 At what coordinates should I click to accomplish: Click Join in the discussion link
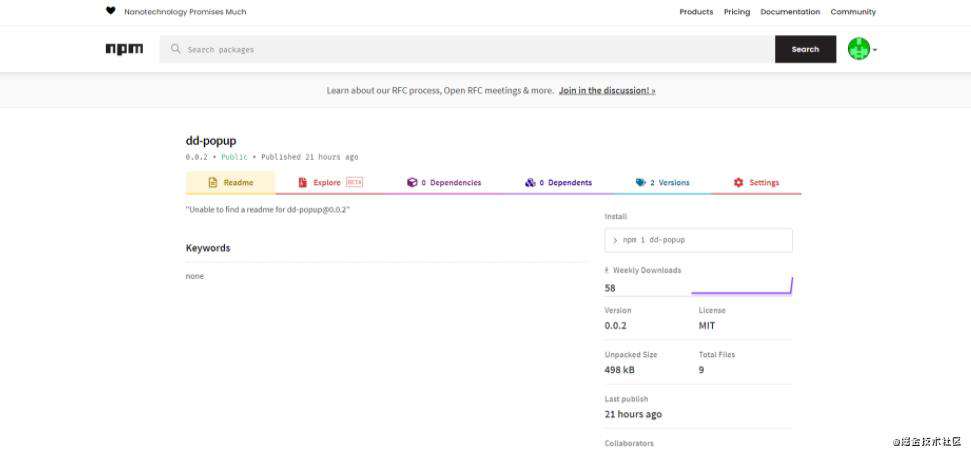[x=607, y=90]
